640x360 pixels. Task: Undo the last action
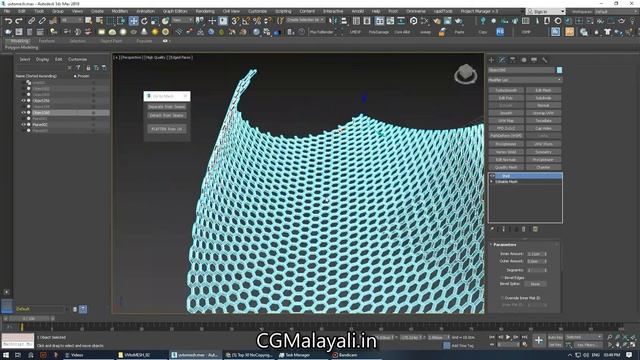pos(8,20)
